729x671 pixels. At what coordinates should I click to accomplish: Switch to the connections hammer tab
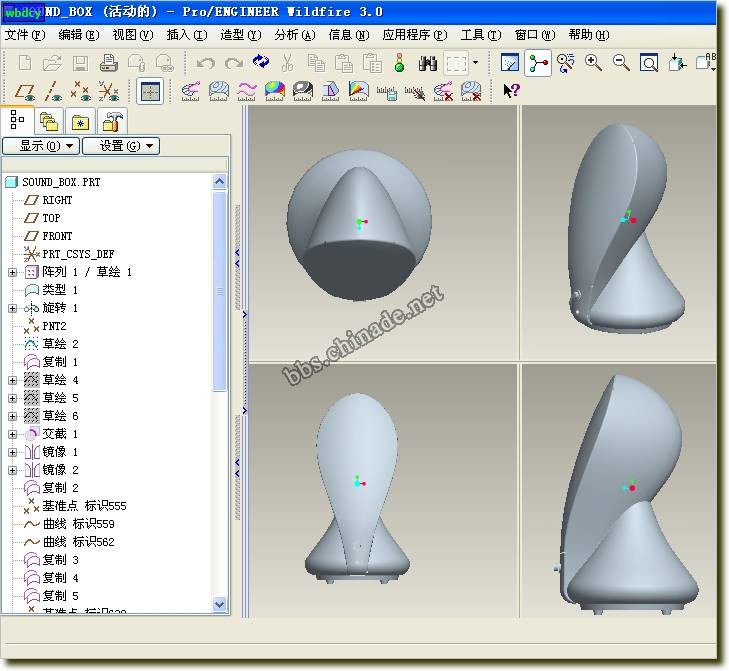coord(112,121)
